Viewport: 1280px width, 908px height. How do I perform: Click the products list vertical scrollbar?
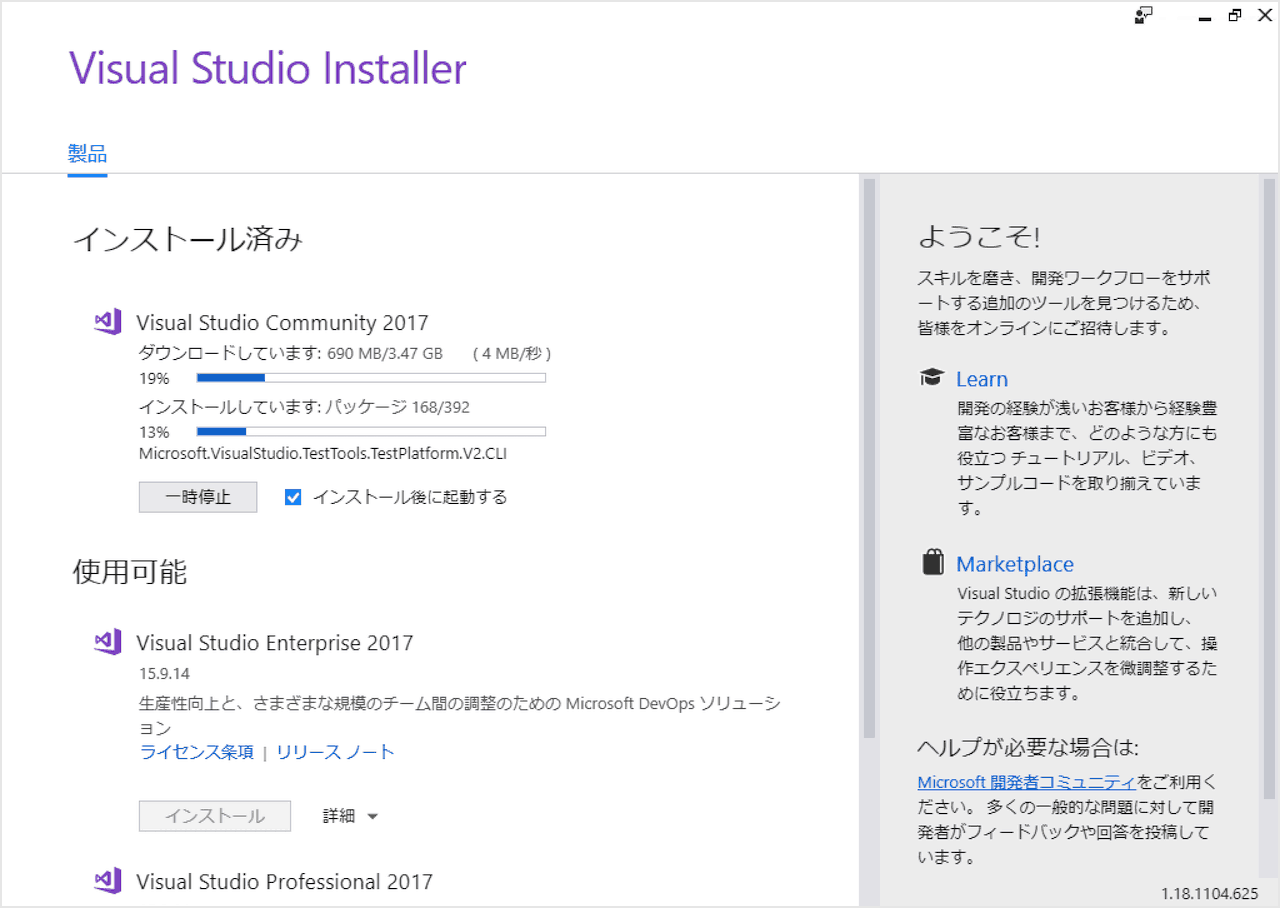pos(869,458)
